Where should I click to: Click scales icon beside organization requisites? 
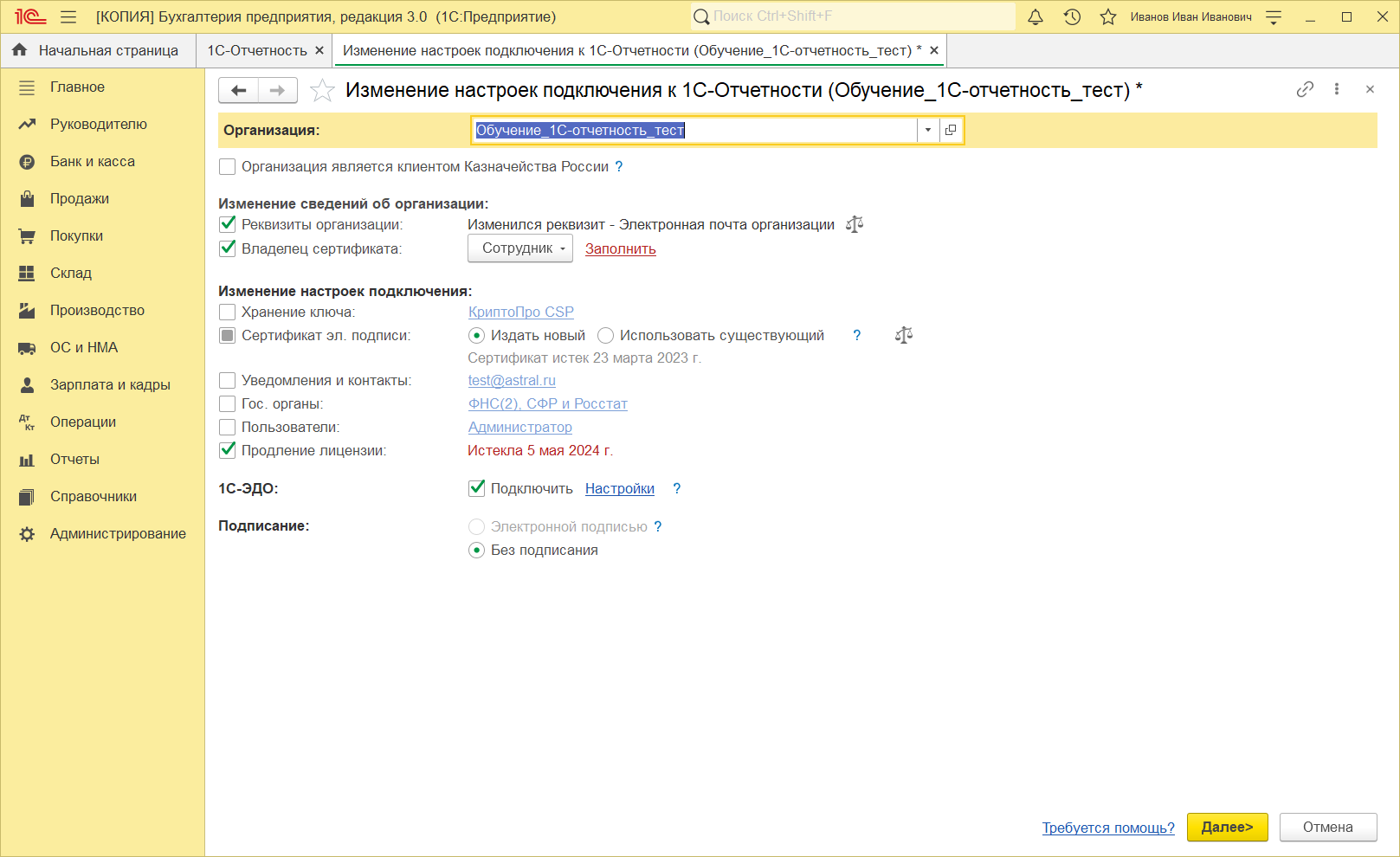pyautogui.click(x=855, y=224)
